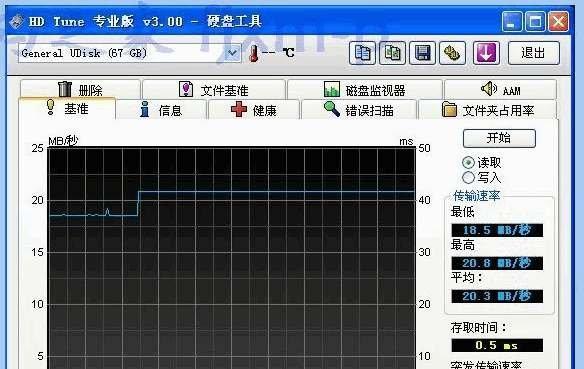Click the thermometer temperature icon
Screen dimensions: 584x369
coord(254,53)
